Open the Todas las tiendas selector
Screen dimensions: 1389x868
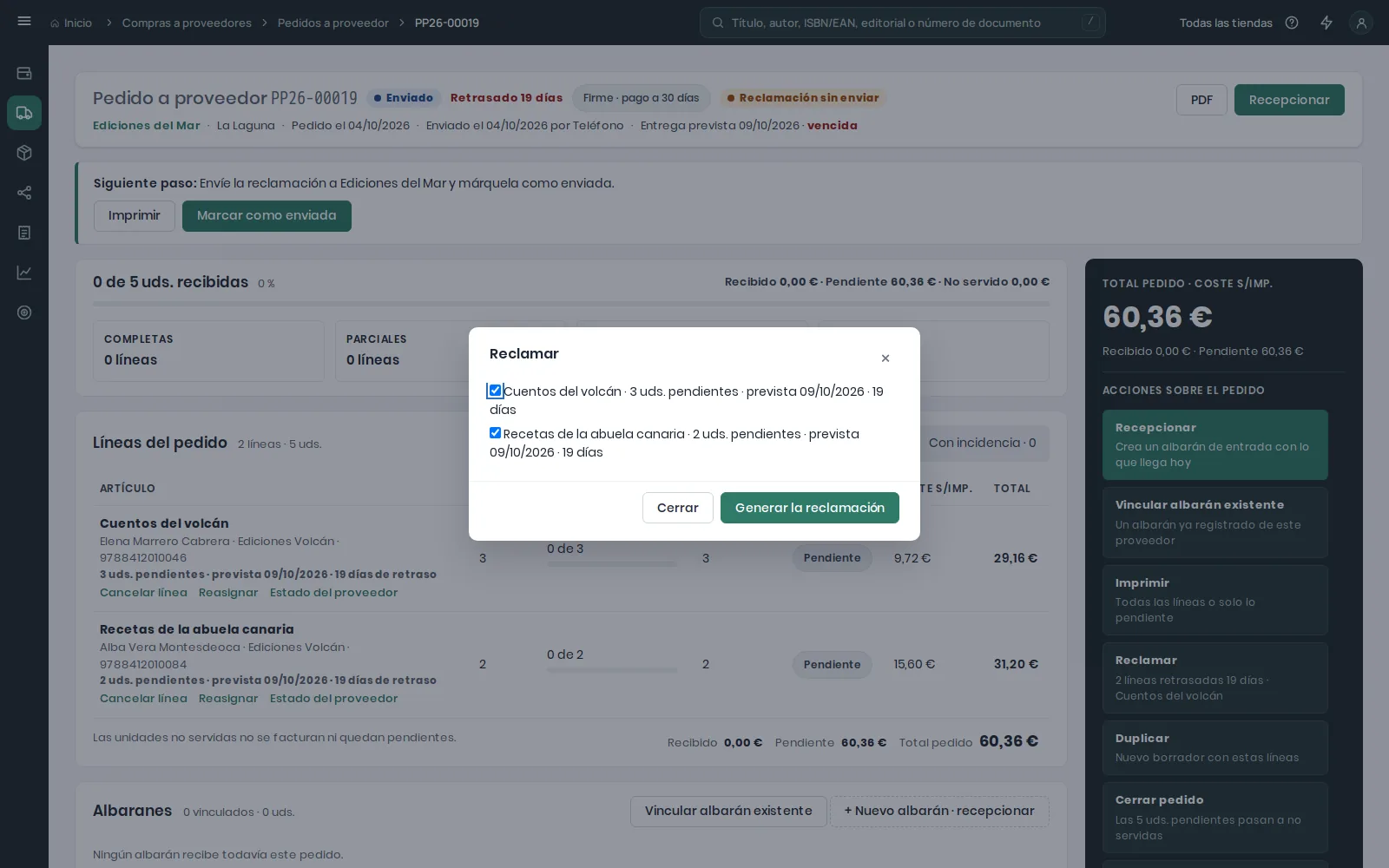click(x=1225, y=23)
